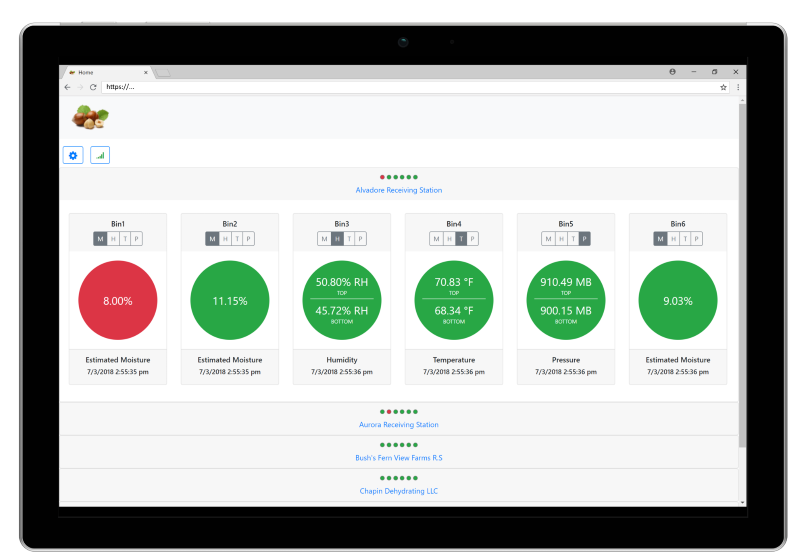This screenshot has width=800, height=558.
Task: Bookmark the page with the star icon
Action: pos(723,87)
